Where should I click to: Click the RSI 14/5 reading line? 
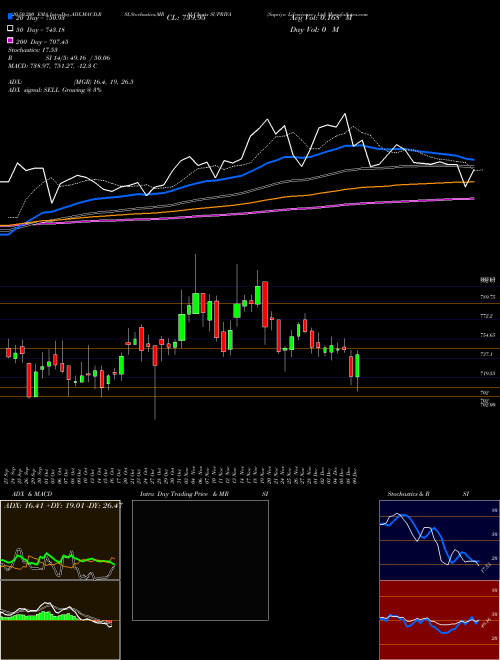59,58
